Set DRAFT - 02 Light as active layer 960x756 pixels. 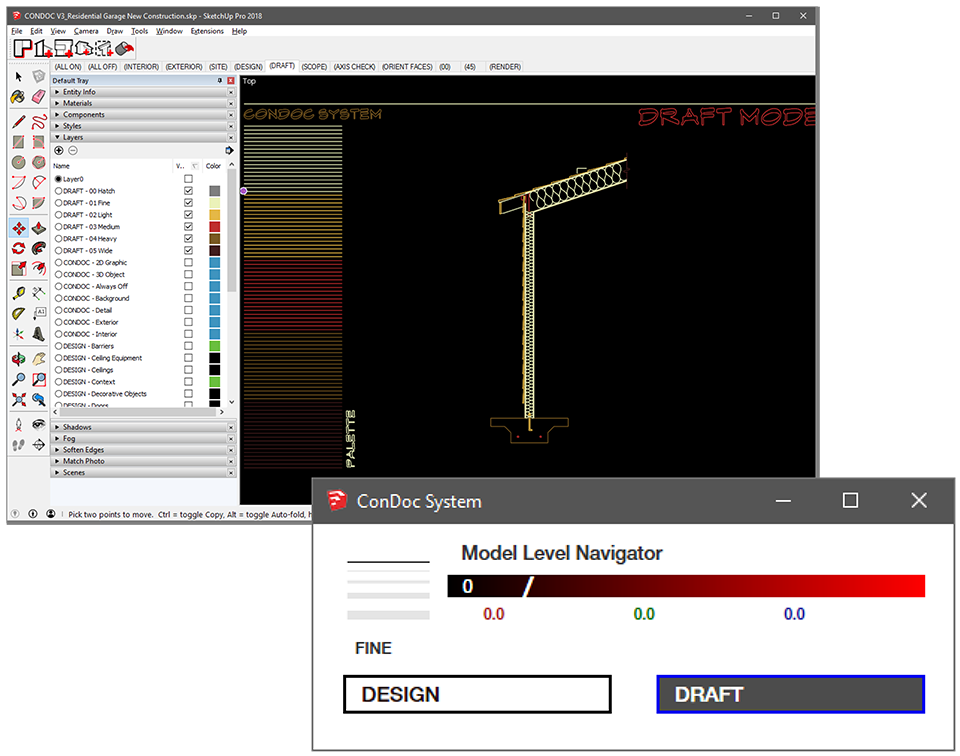tap(59, 215)
